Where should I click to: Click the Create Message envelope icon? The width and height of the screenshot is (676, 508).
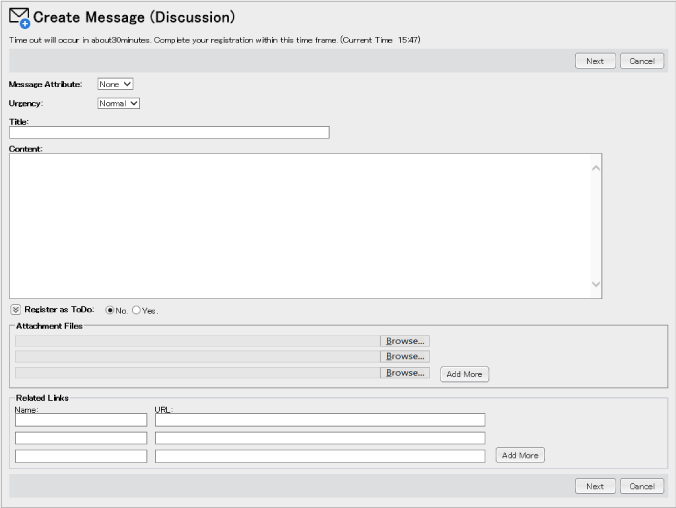19,18
